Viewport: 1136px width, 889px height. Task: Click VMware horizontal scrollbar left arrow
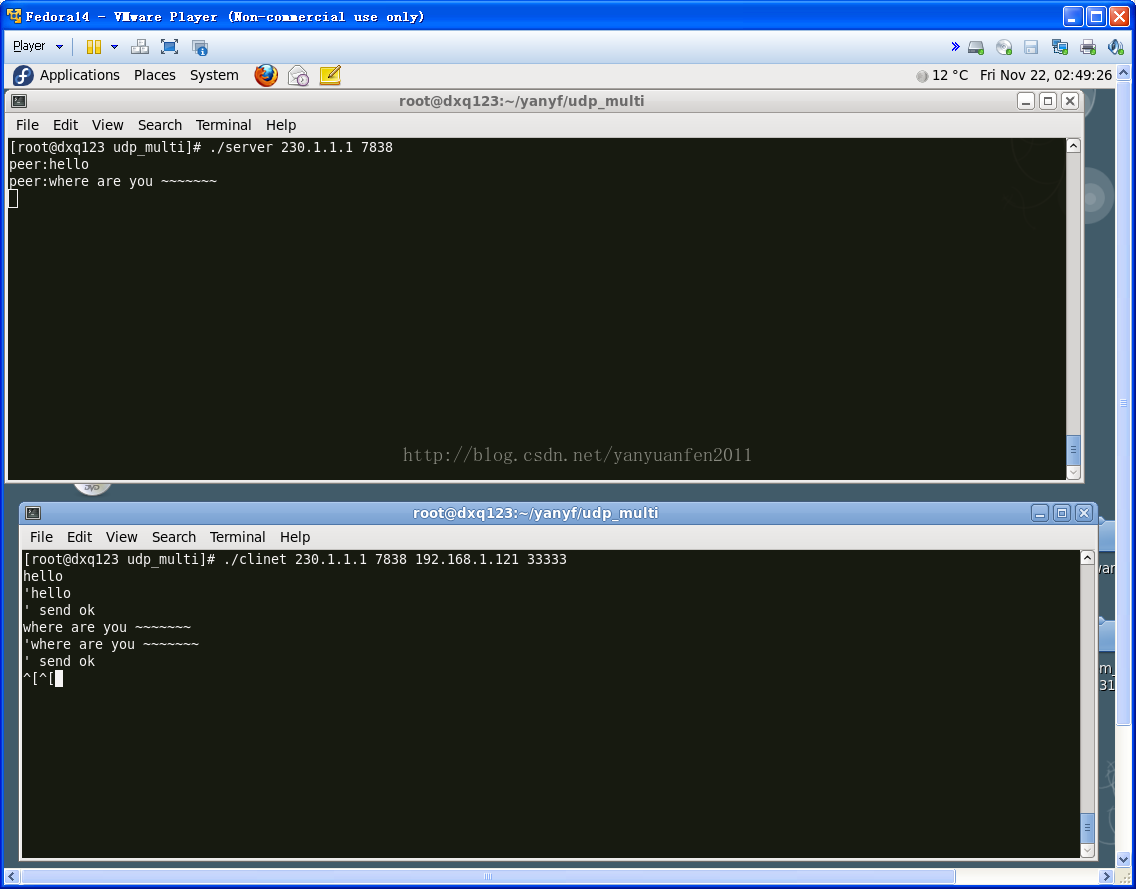click(x=11, y=877)
